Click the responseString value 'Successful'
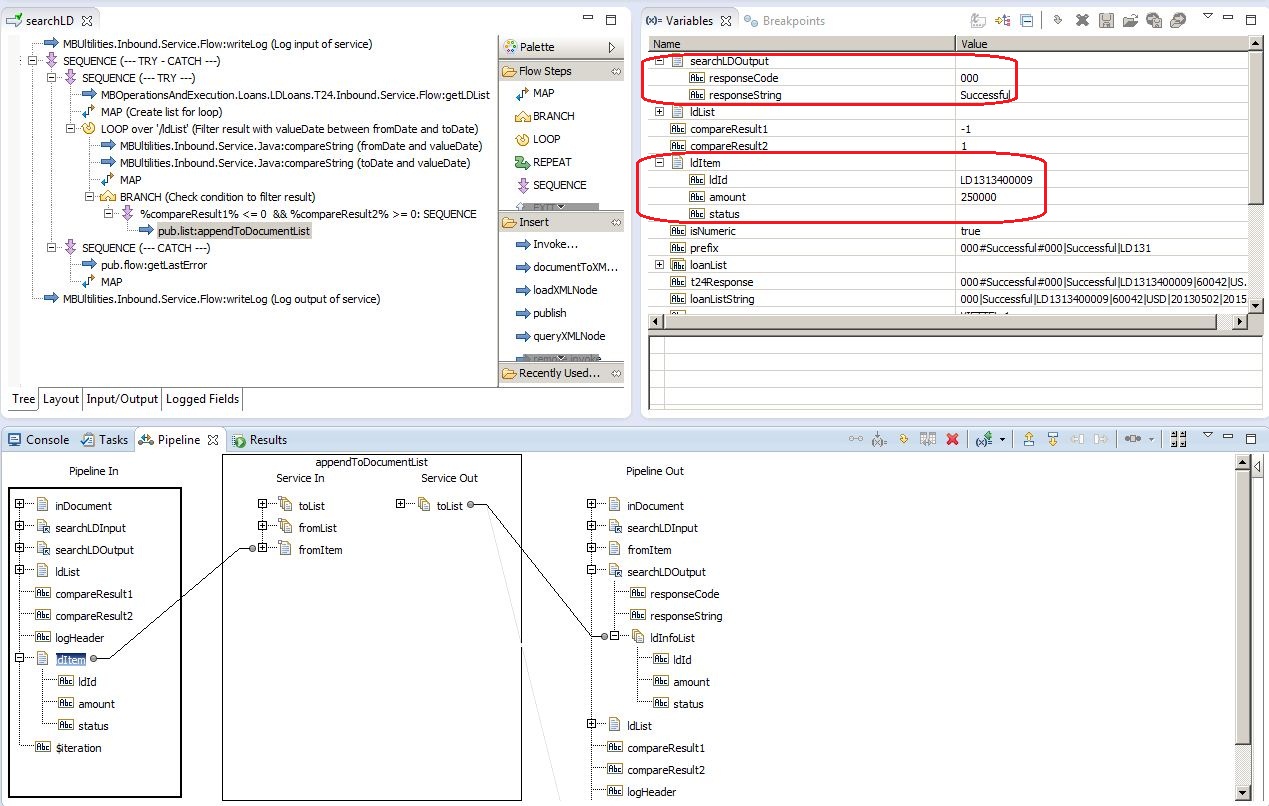Viewport: 1269px width, 806px height. pyautogui.click(x=985, y=95)
